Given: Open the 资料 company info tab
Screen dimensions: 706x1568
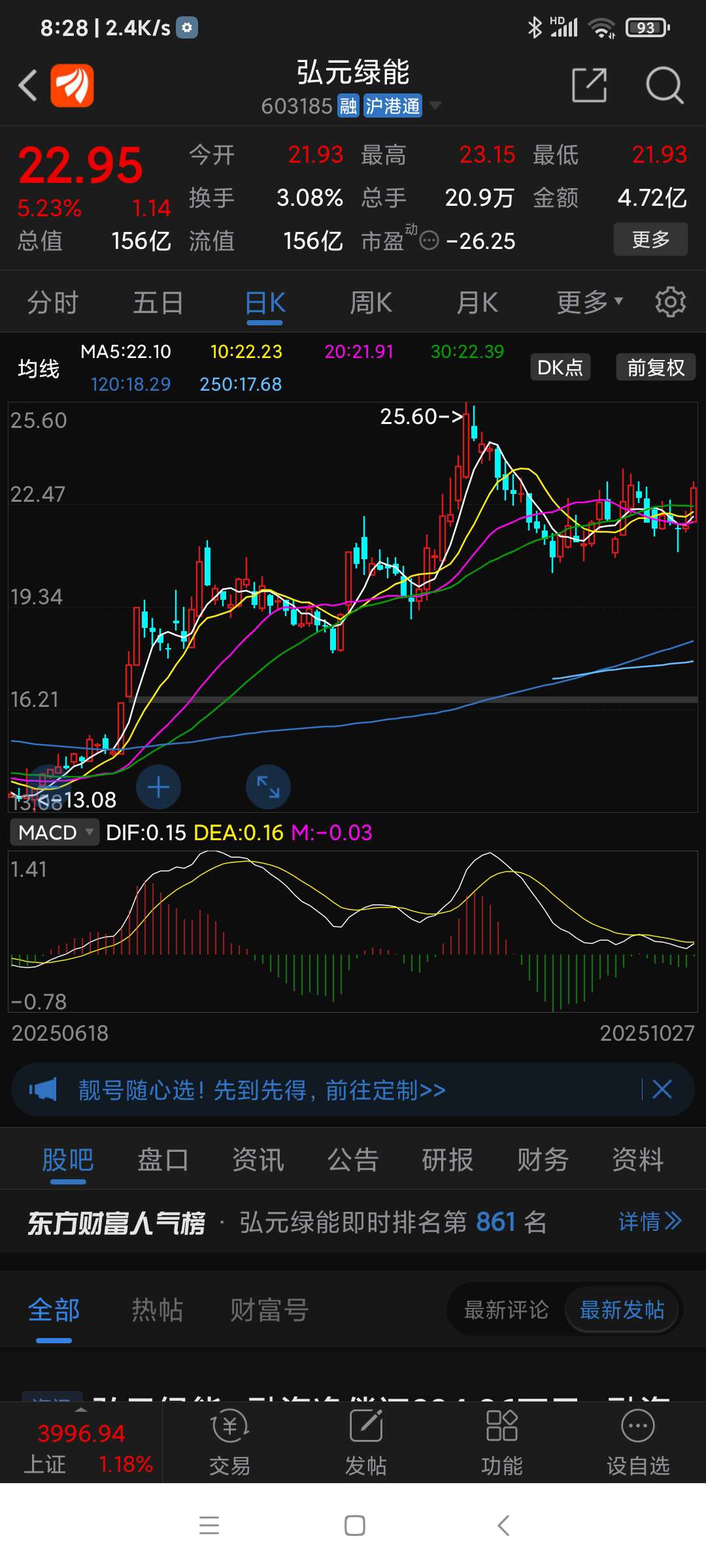Looking at the screenshot, I should pos(638,1160).
